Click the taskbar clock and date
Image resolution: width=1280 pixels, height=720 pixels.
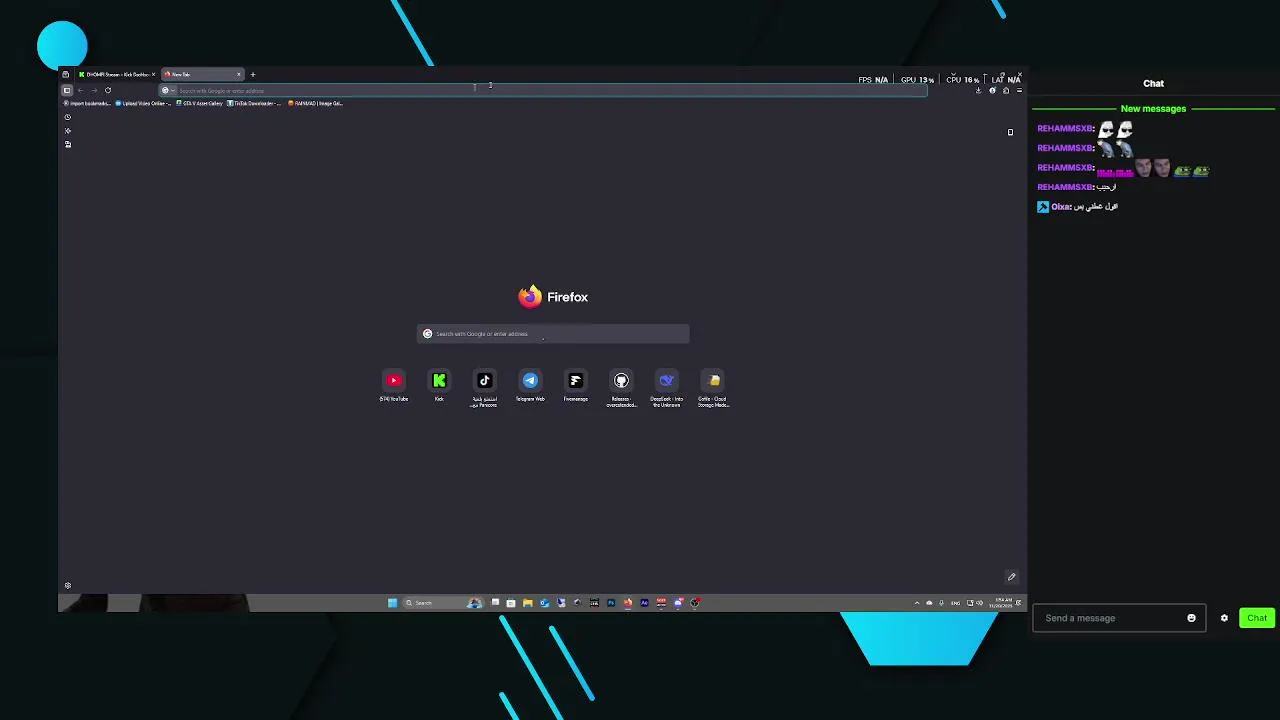tap(1000, 603)
